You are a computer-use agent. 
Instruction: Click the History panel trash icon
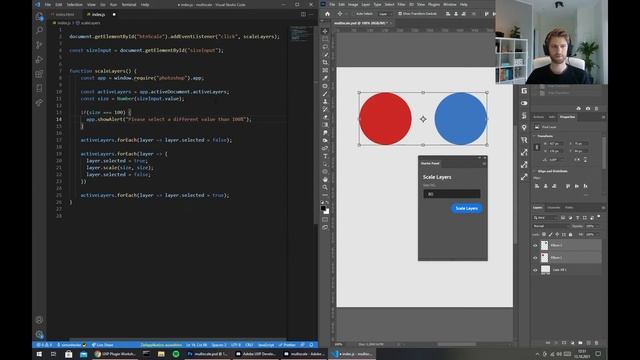(596, 109)
